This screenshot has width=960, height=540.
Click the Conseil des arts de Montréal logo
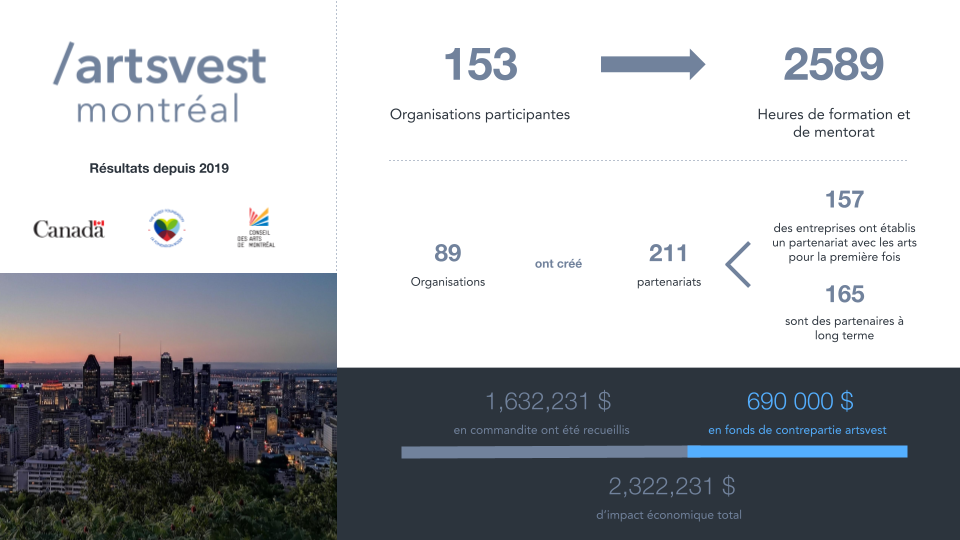tap(259, 228)
